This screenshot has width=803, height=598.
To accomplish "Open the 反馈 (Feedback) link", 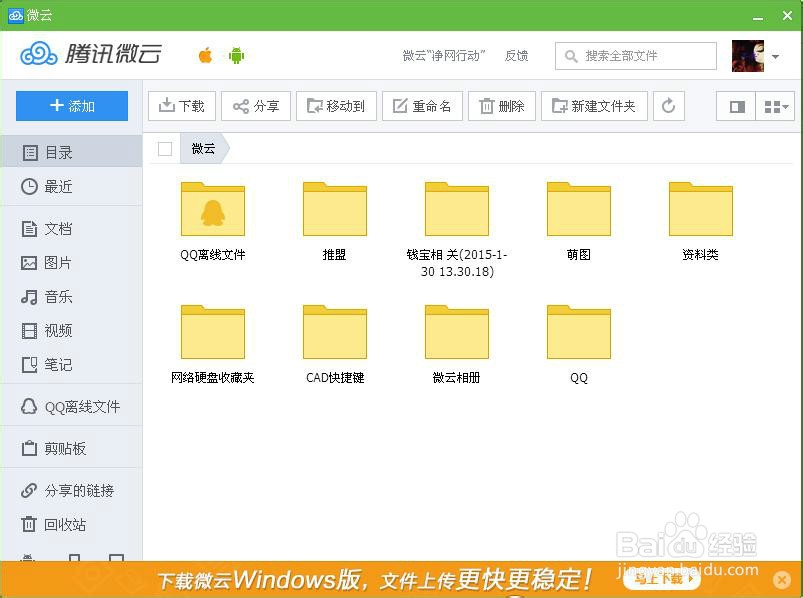I will [516, 56].
